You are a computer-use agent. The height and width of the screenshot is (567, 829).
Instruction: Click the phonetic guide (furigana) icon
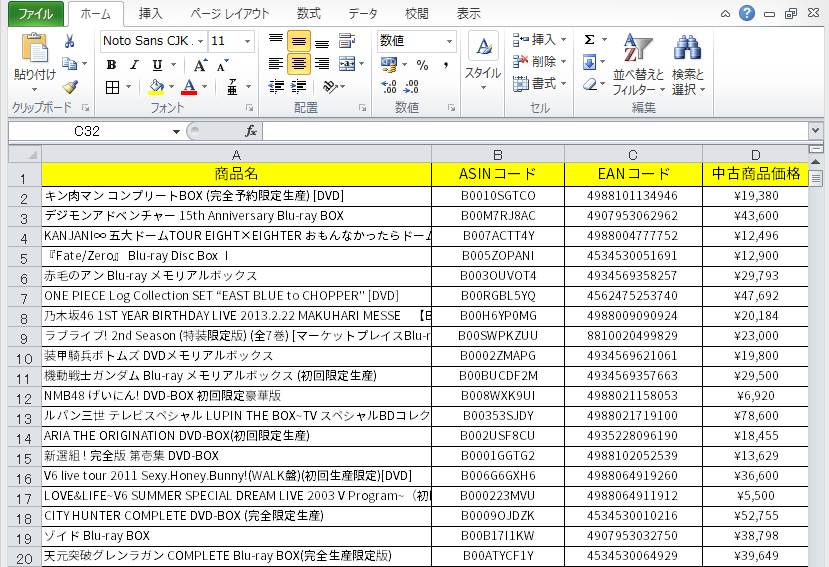point(232,87)
